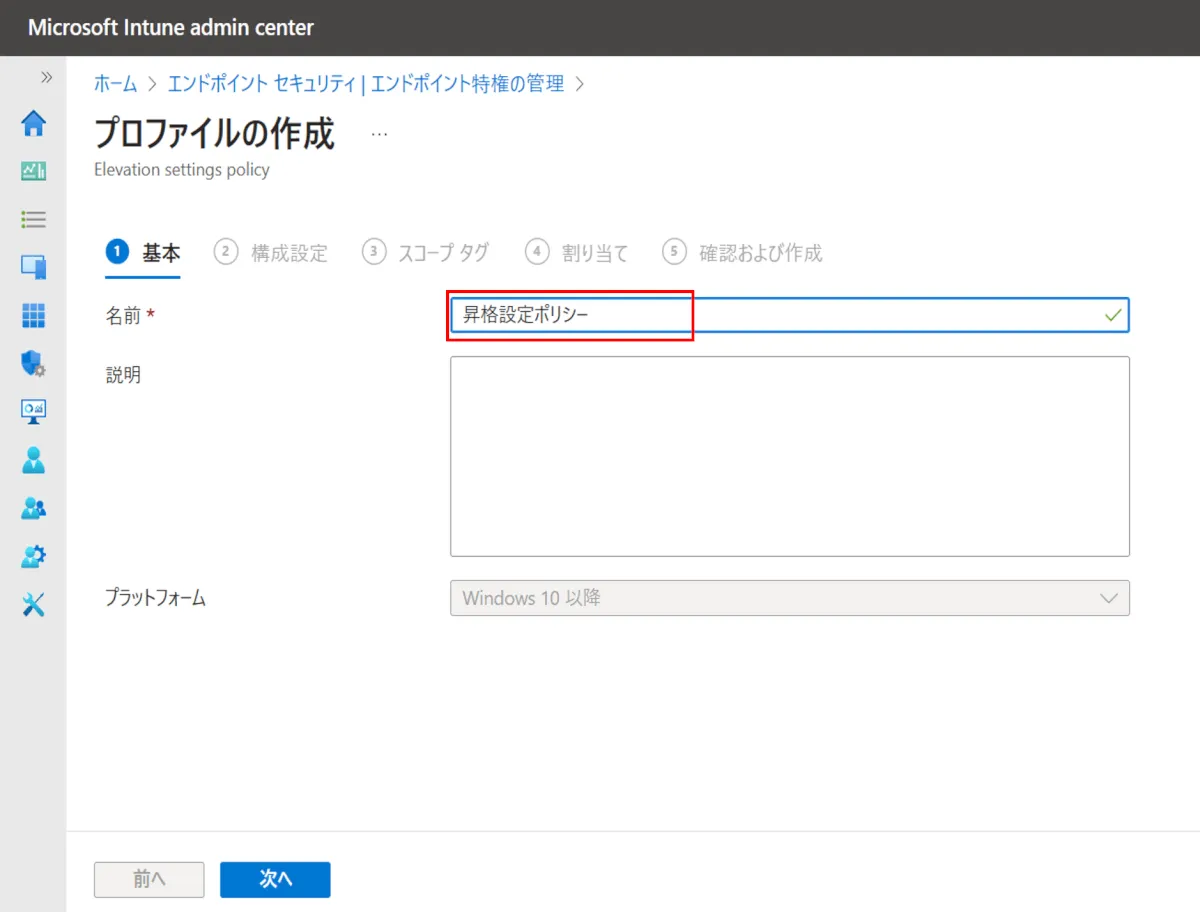Open Tenant administration gear-person icon in sidebar
The image size is (1200, 912).
[x=34, y=556]
